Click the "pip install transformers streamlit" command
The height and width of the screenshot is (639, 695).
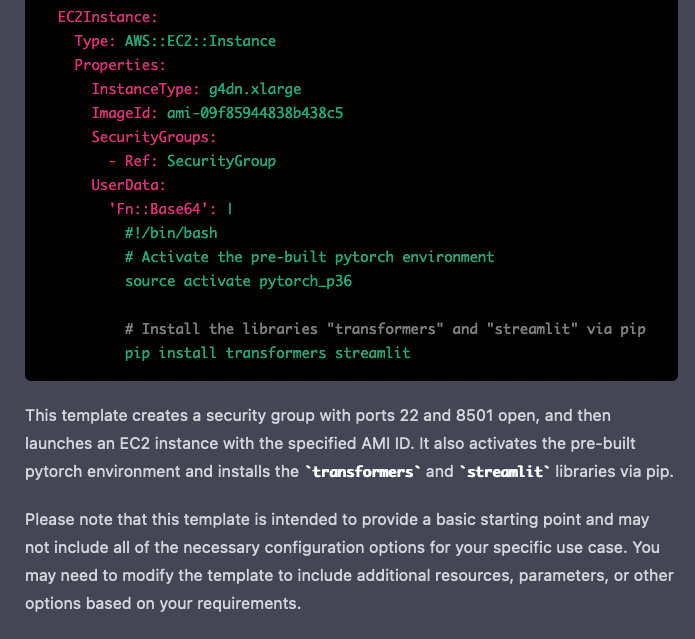pos(267,353)
